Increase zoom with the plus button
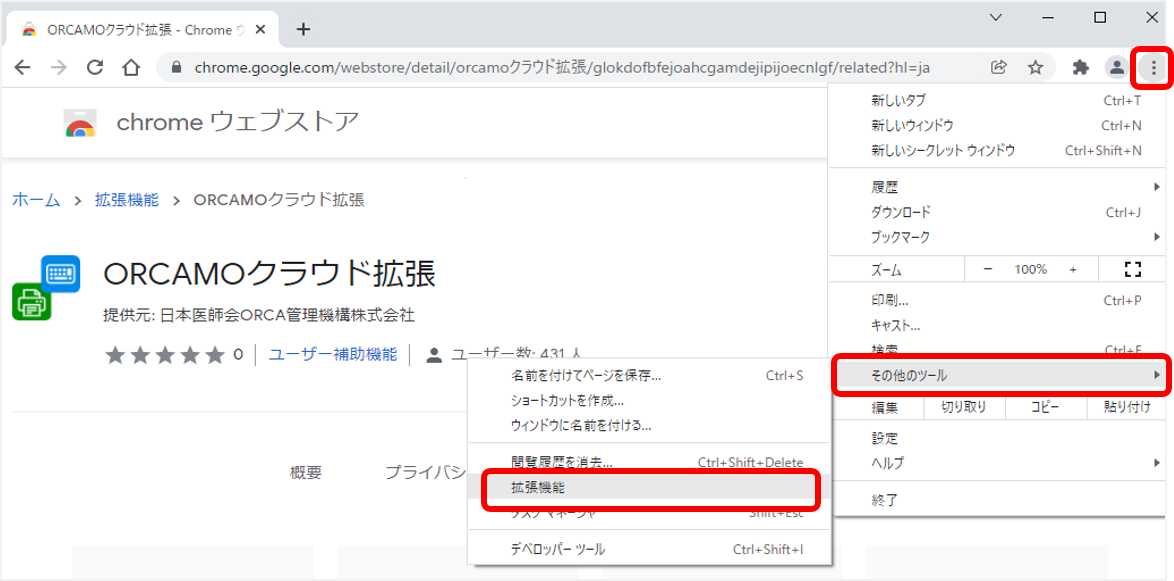 click(x=1073, y=269)
